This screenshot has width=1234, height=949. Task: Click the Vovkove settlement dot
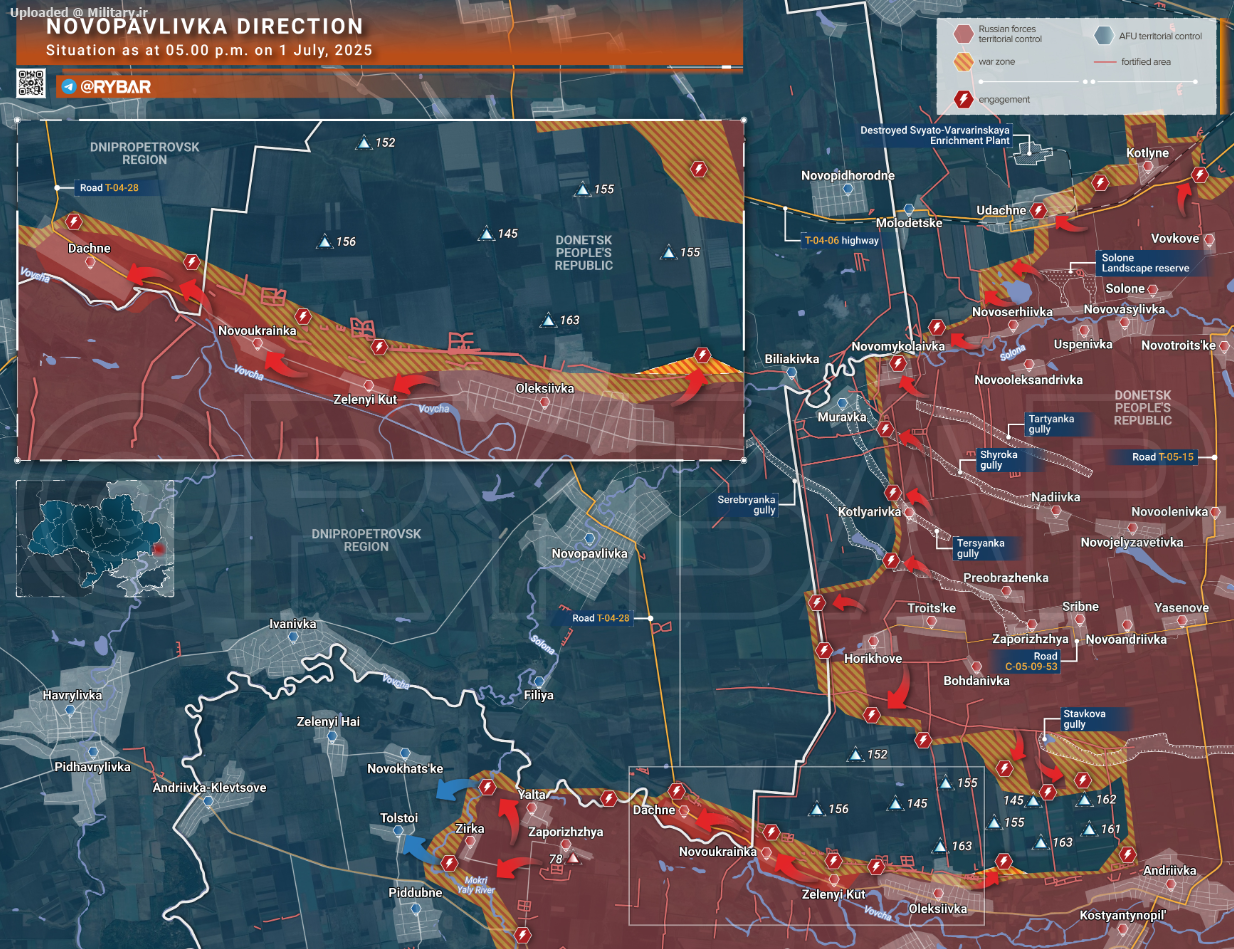pos(1209,240)
